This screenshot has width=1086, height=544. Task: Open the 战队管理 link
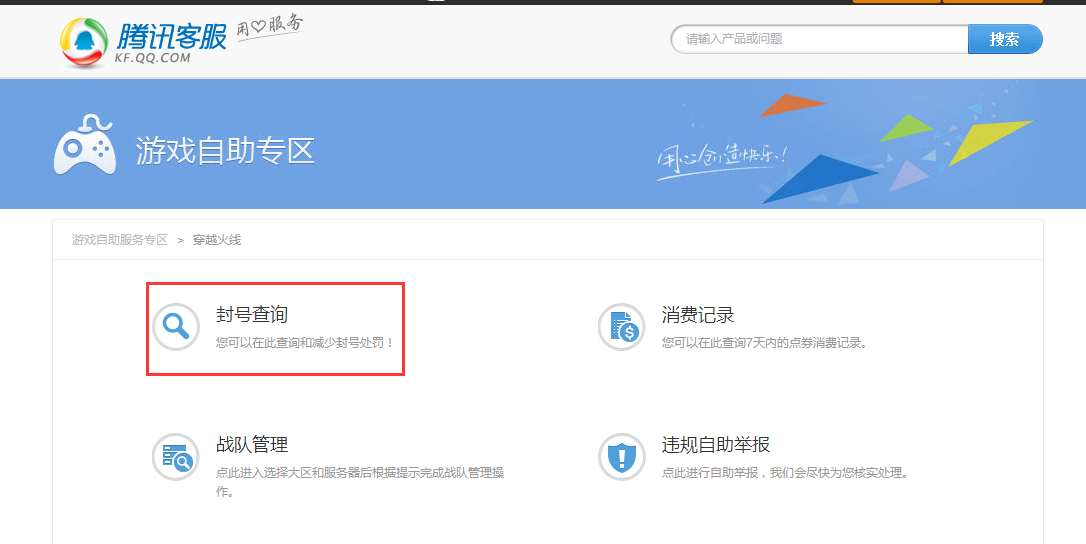coord(251,444)
